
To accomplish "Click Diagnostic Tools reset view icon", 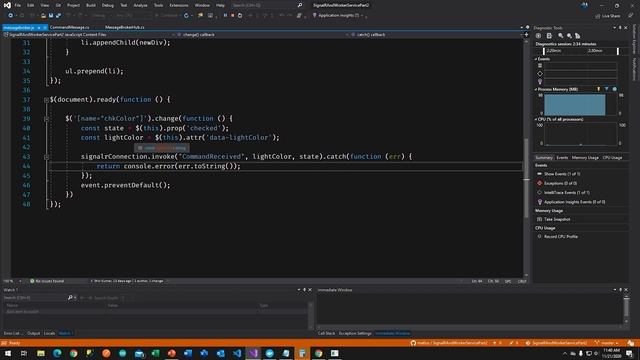I will 578,36.
